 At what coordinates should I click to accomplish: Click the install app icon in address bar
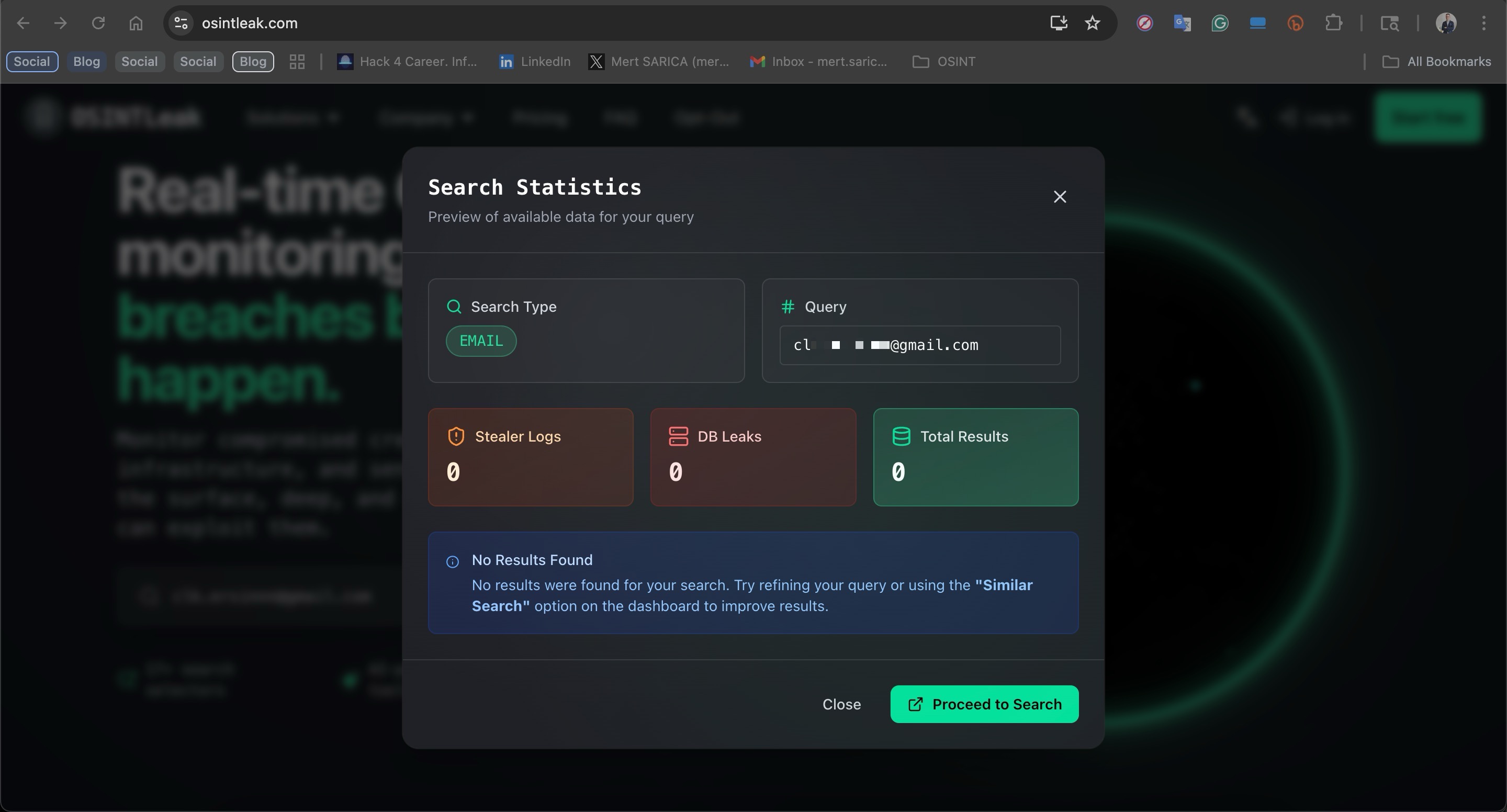point(1058,24)
